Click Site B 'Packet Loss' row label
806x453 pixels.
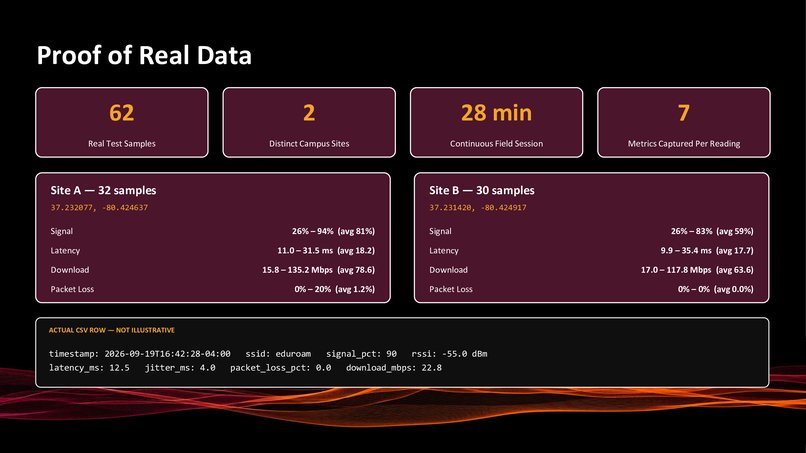[x=451, y=289]
